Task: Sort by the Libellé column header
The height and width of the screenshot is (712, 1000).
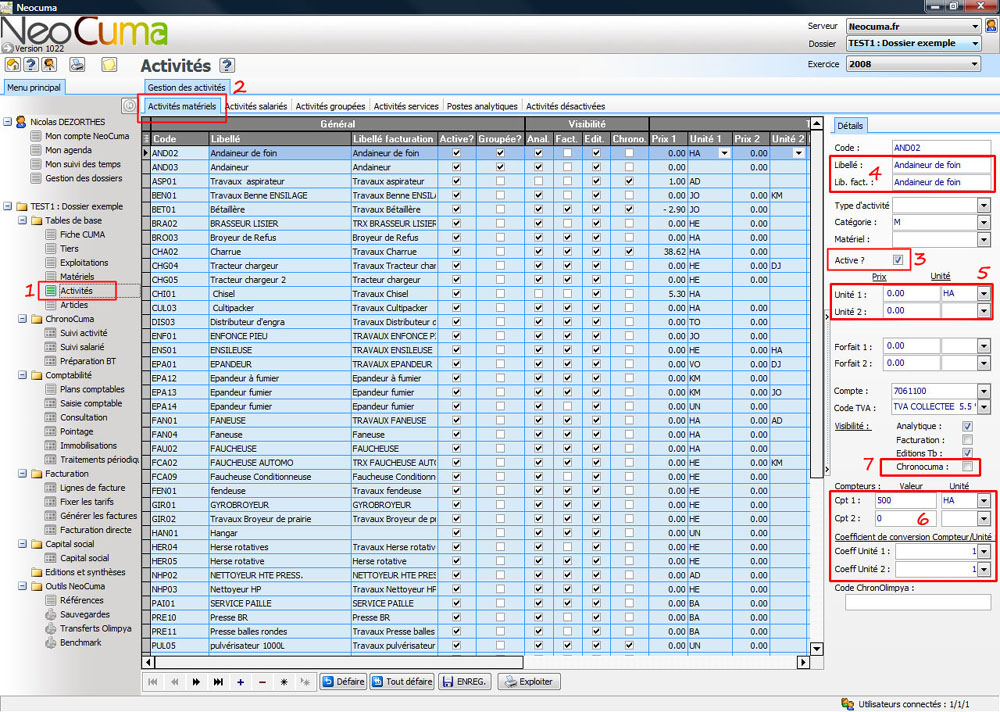Action: (x=279, y=138)
